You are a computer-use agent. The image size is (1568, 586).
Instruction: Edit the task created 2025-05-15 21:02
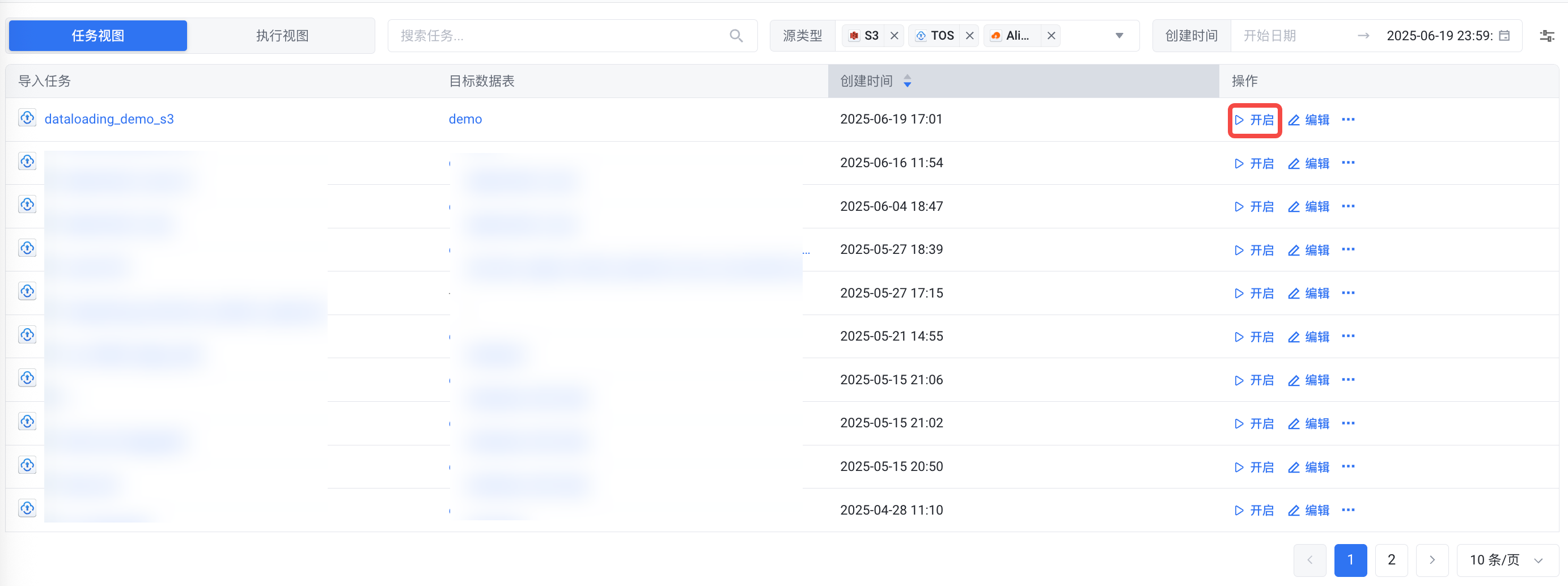click(x=1309, y=424)
